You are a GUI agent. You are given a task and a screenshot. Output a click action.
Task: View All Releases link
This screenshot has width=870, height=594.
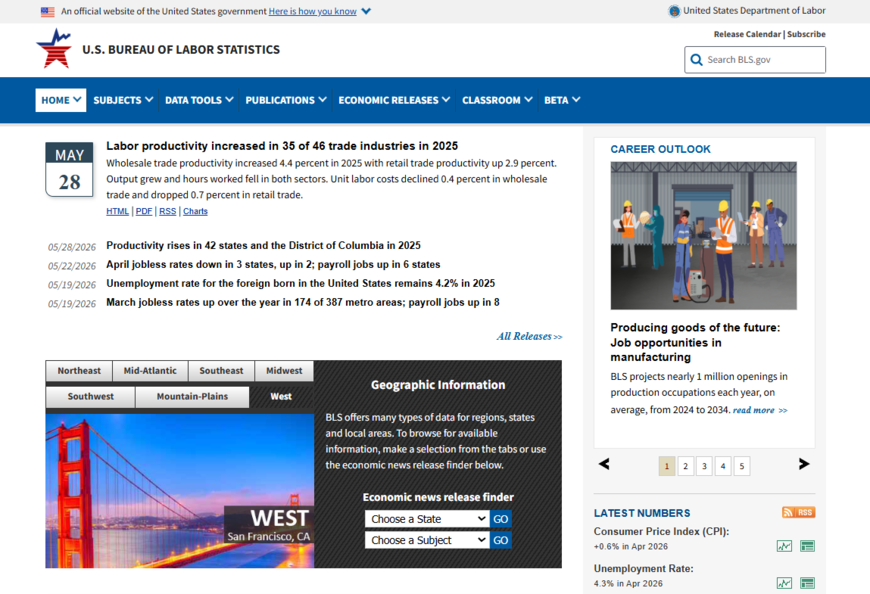[529, 336]
